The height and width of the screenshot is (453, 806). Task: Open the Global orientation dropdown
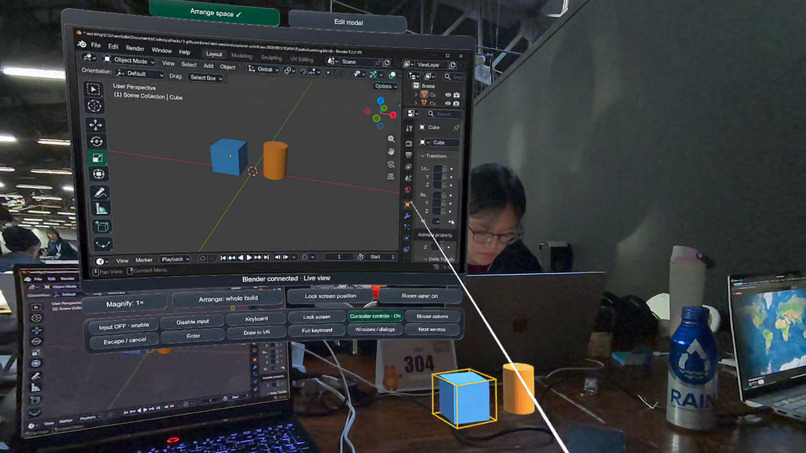[x=264, y=69]
